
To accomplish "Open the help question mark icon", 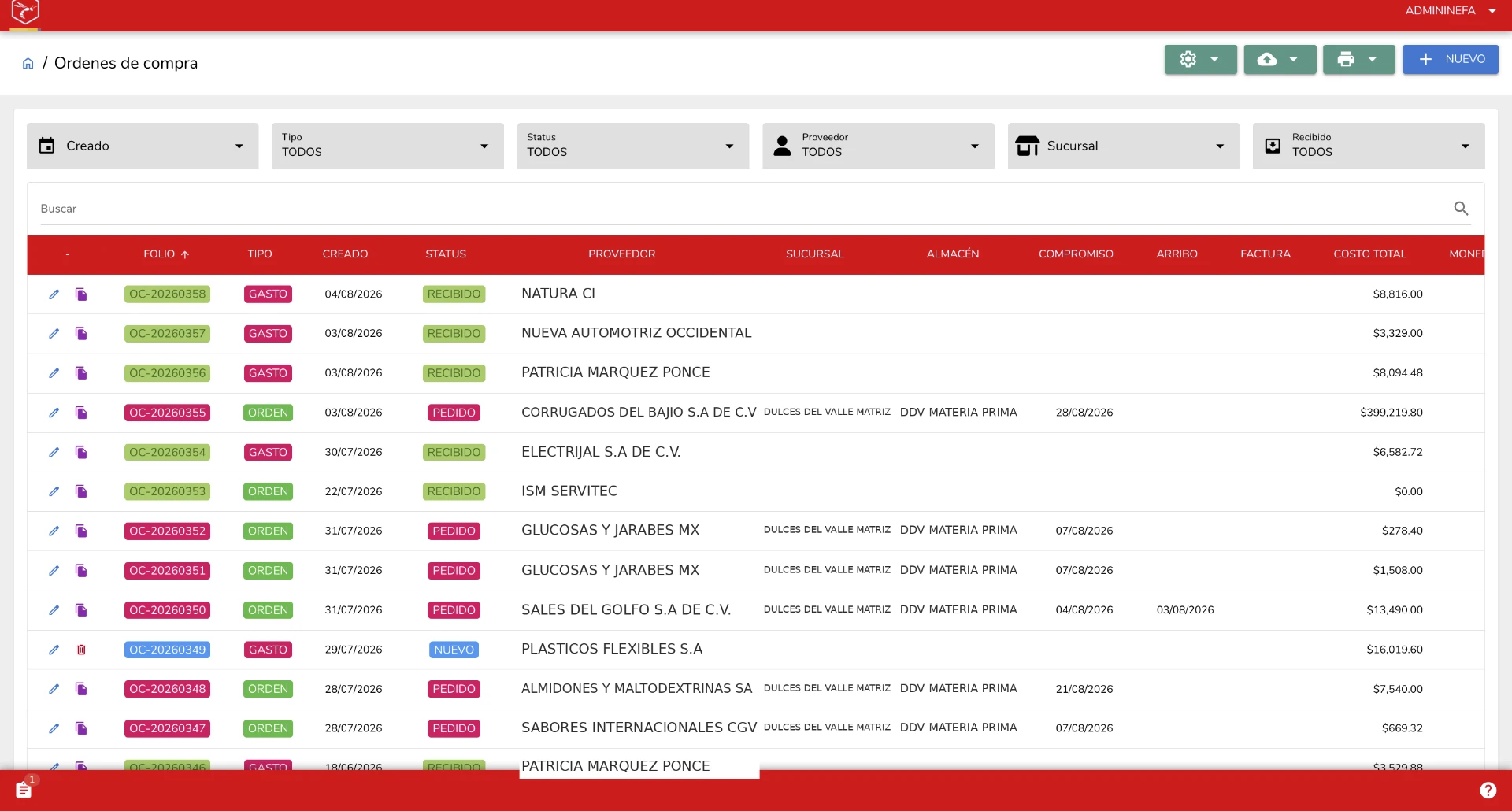I will 1488,790.
